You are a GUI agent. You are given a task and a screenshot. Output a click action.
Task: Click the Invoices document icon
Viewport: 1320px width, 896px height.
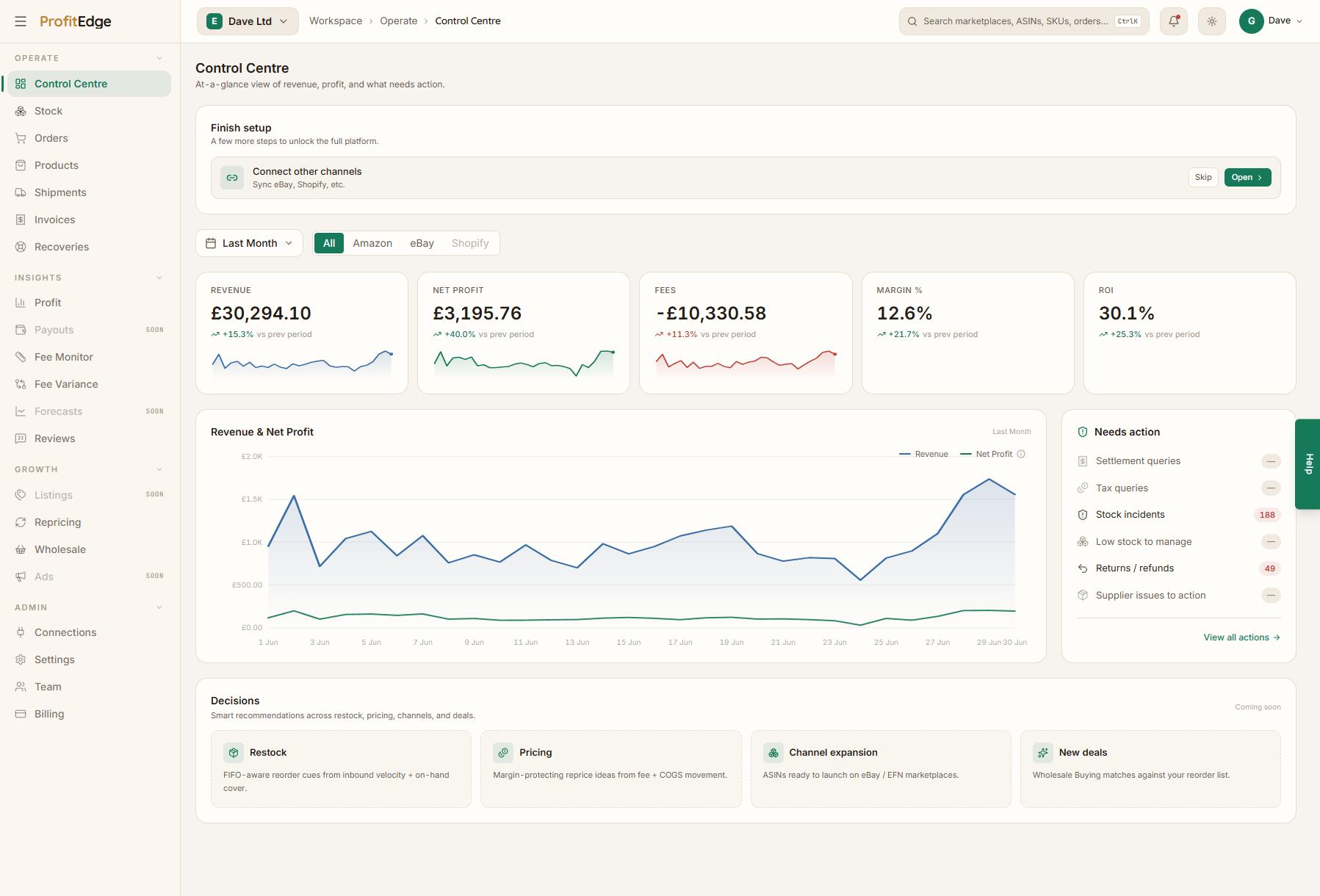point(21,220)
